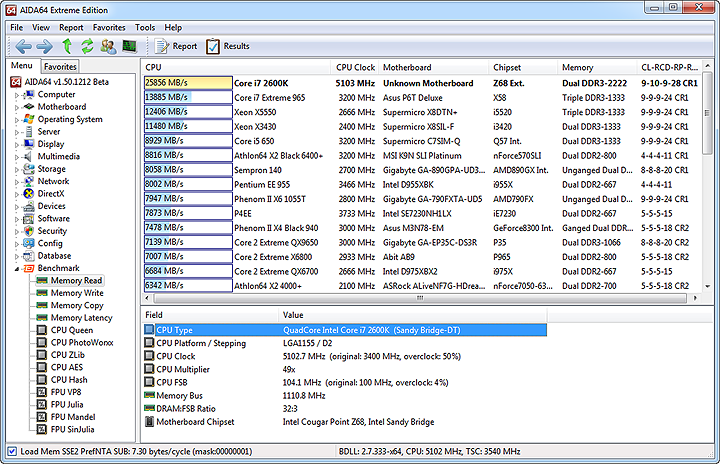The height and width of the screenshot is (464, 720).
Task: Expand the Storage tree node
Action: point(17,170)
